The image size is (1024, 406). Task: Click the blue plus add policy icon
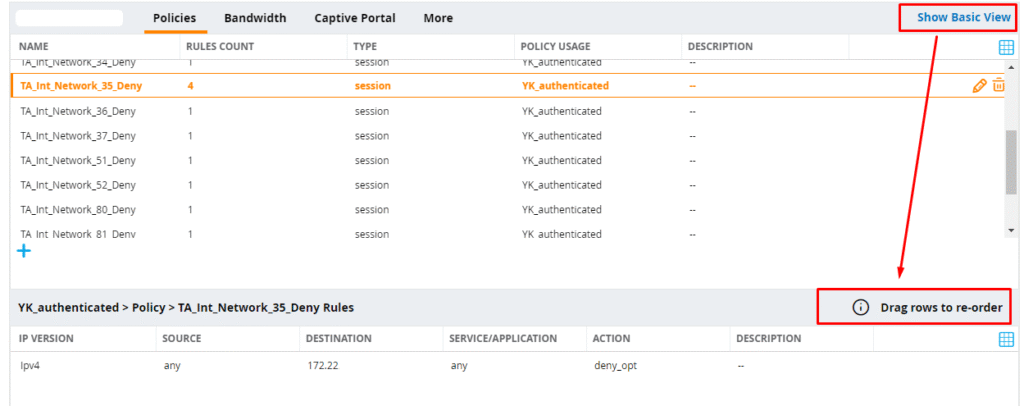point(24,251)
